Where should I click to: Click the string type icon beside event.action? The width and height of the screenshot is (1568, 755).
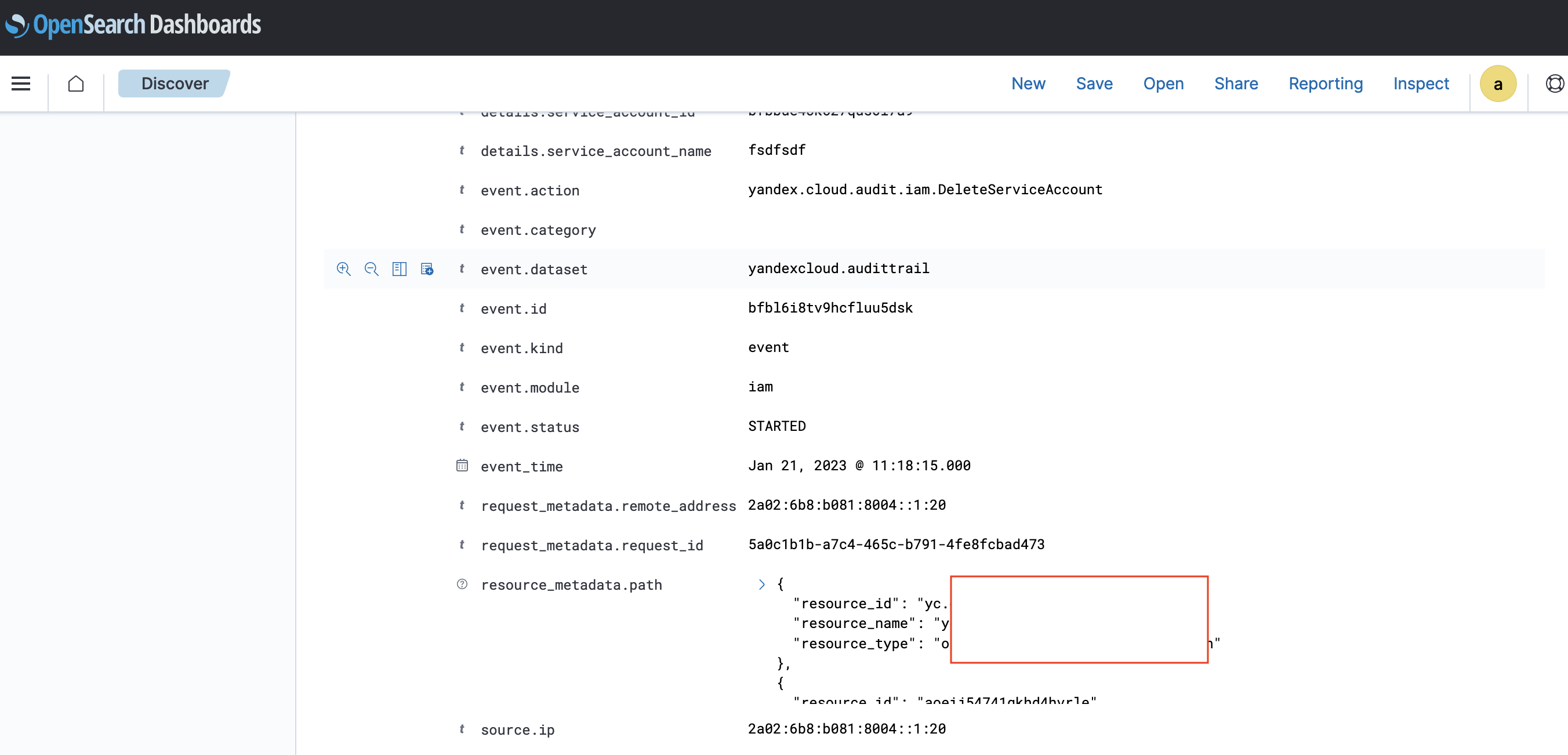[x=462, y=190]
